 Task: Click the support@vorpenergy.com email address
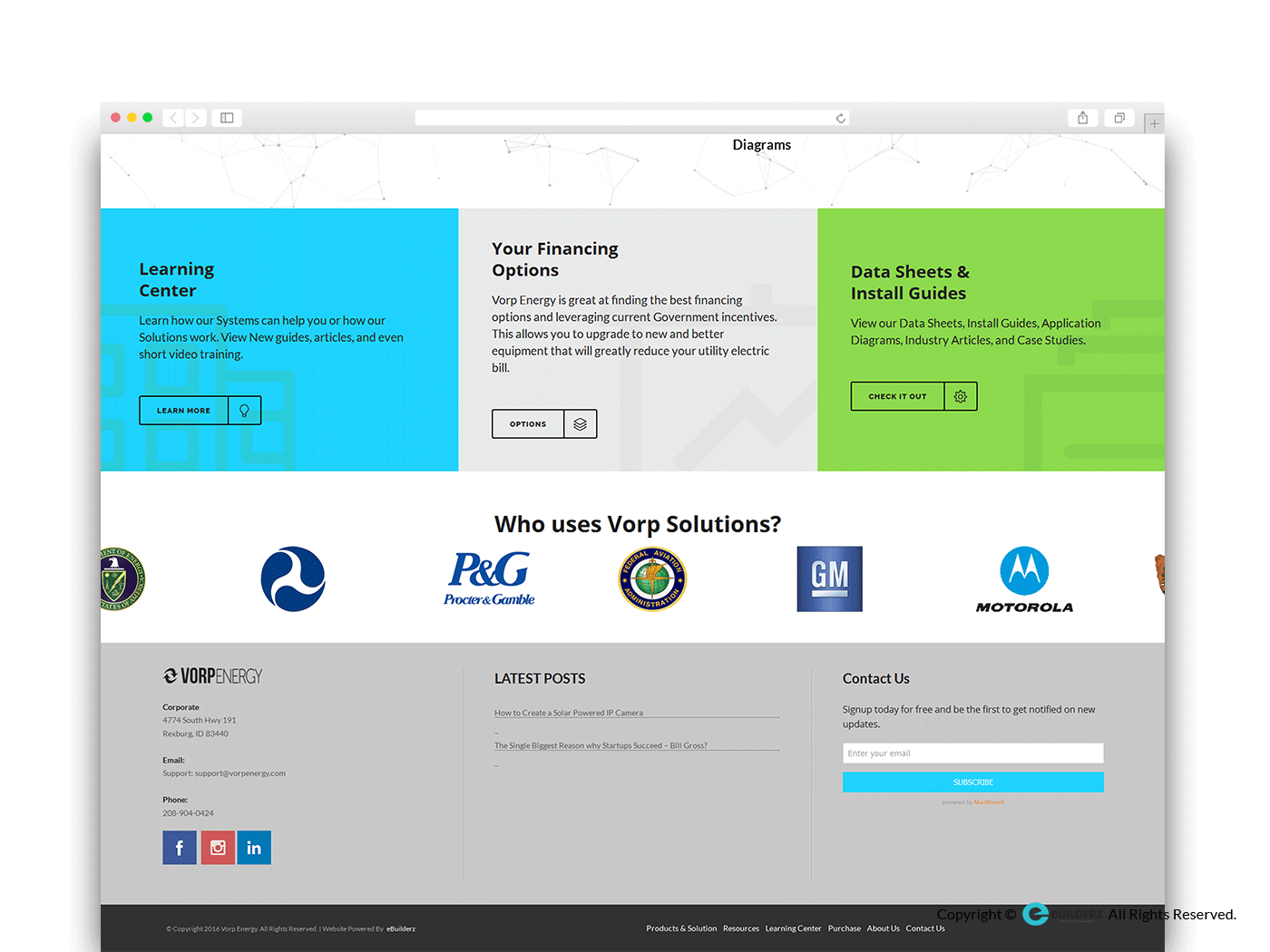(x=240, y=773)
